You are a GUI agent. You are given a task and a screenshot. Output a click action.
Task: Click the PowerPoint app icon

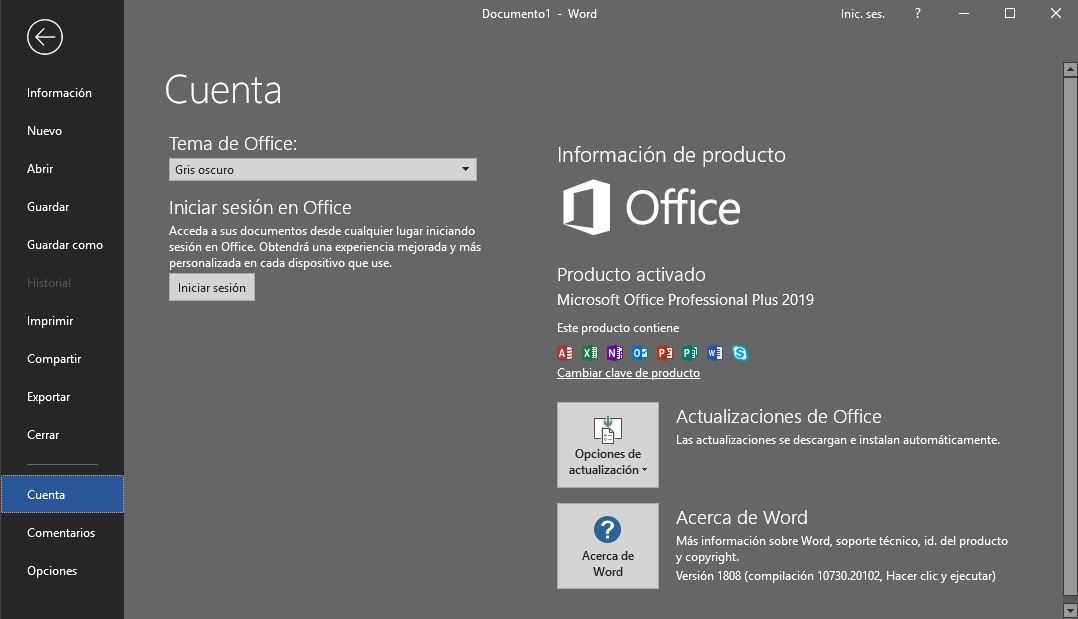click(665, 353)
